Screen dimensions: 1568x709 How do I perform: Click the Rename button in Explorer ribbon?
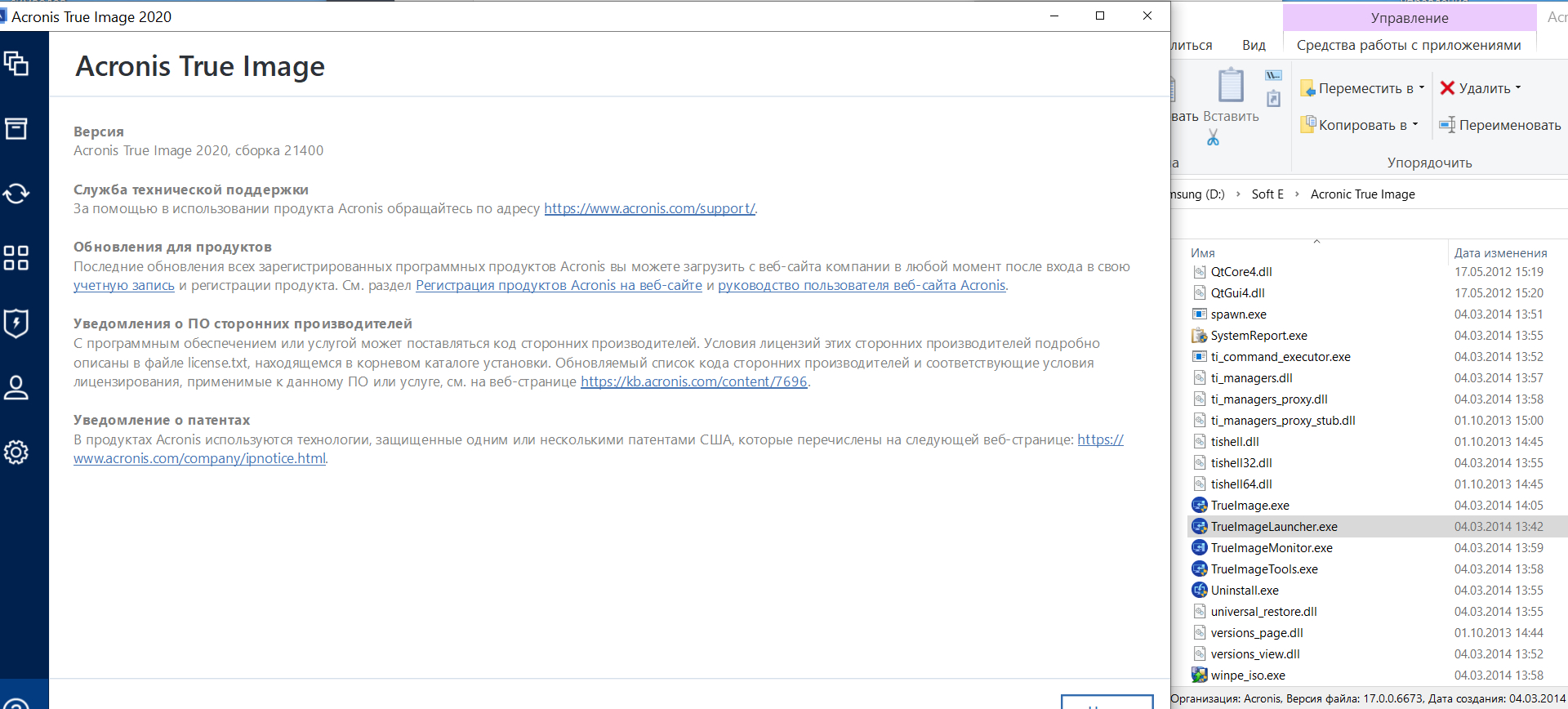pyautogui.click(x=1500, y=125)
